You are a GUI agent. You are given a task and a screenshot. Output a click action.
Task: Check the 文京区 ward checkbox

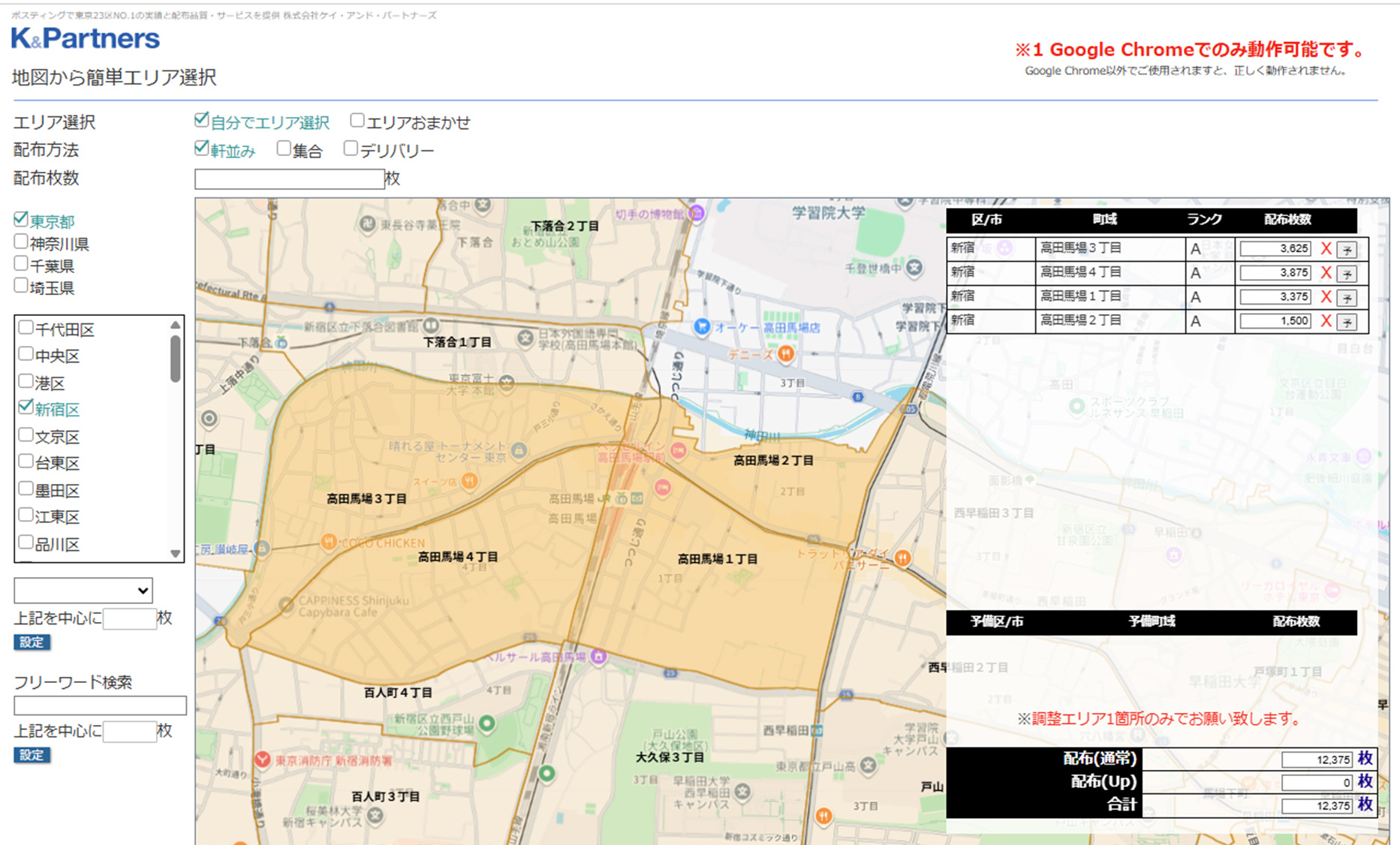point(26,435)
